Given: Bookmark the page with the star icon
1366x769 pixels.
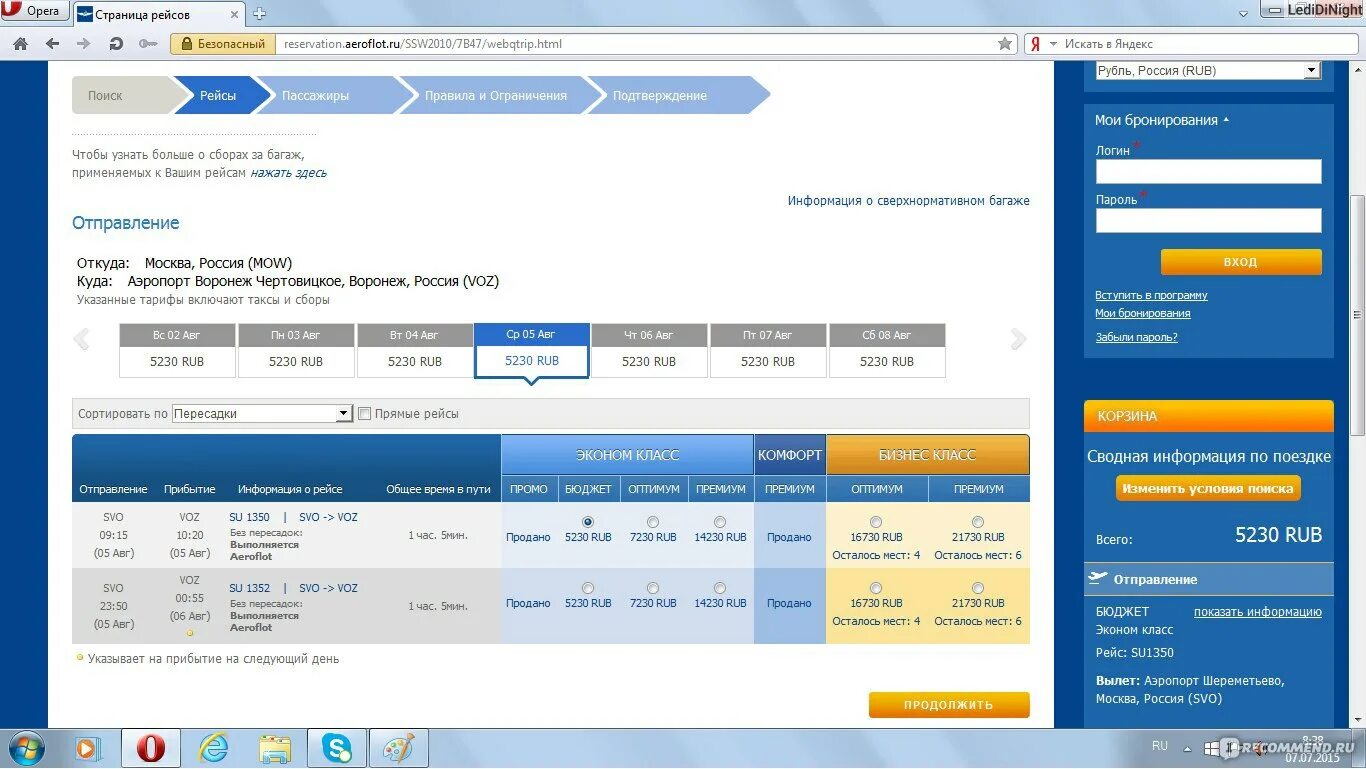Looking at the screenshot, I should [1005, 44].
